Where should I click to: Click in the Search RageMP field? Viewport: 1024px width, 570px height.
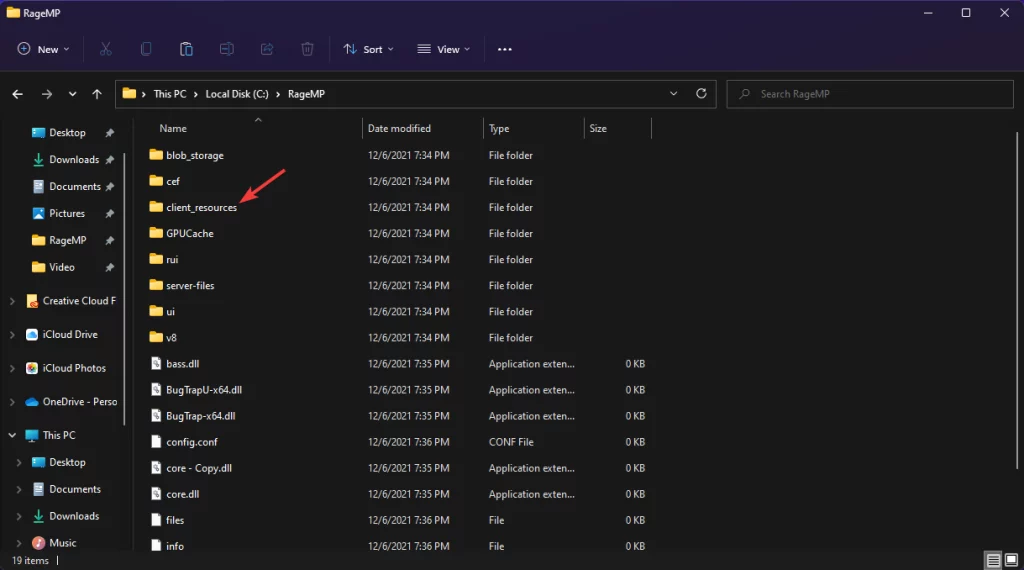pyautogui.click(x=870, y=94)
